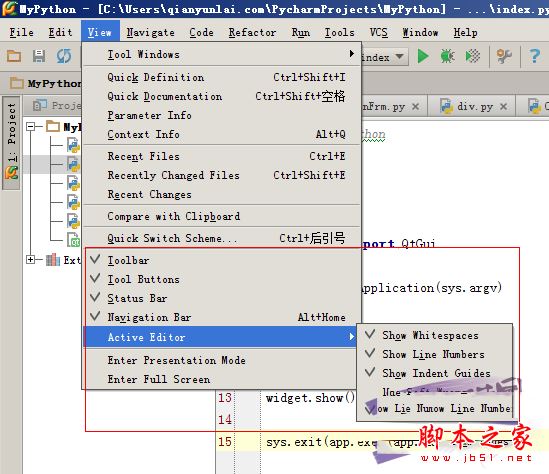This screenshot has width=549, height=474.
Task: Click External Libraries icon in project tree
Action: click(53, 260)
